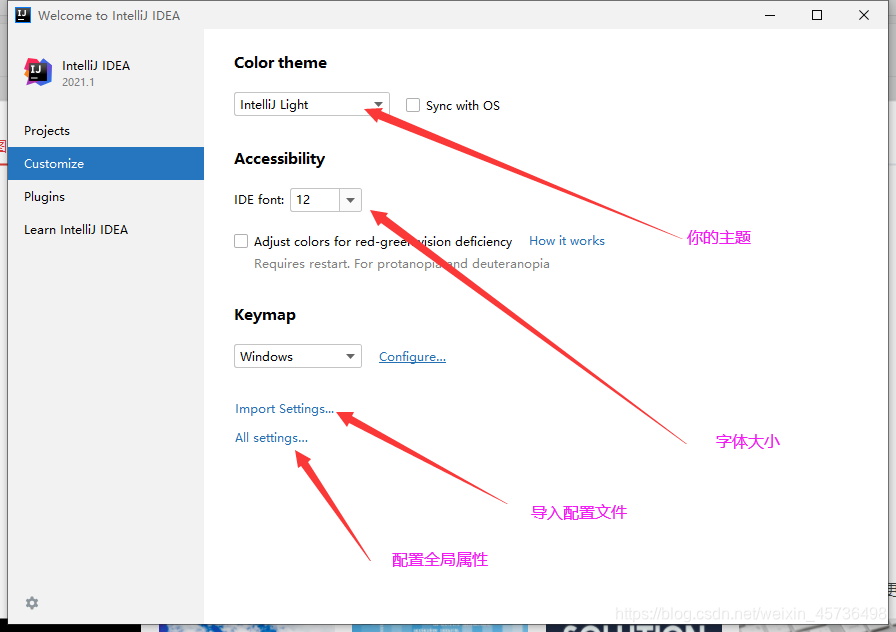Open the Keymap Windows dropdown
Image resolution: width=896 pixels, height=632 pixels.
click(298, 356)
